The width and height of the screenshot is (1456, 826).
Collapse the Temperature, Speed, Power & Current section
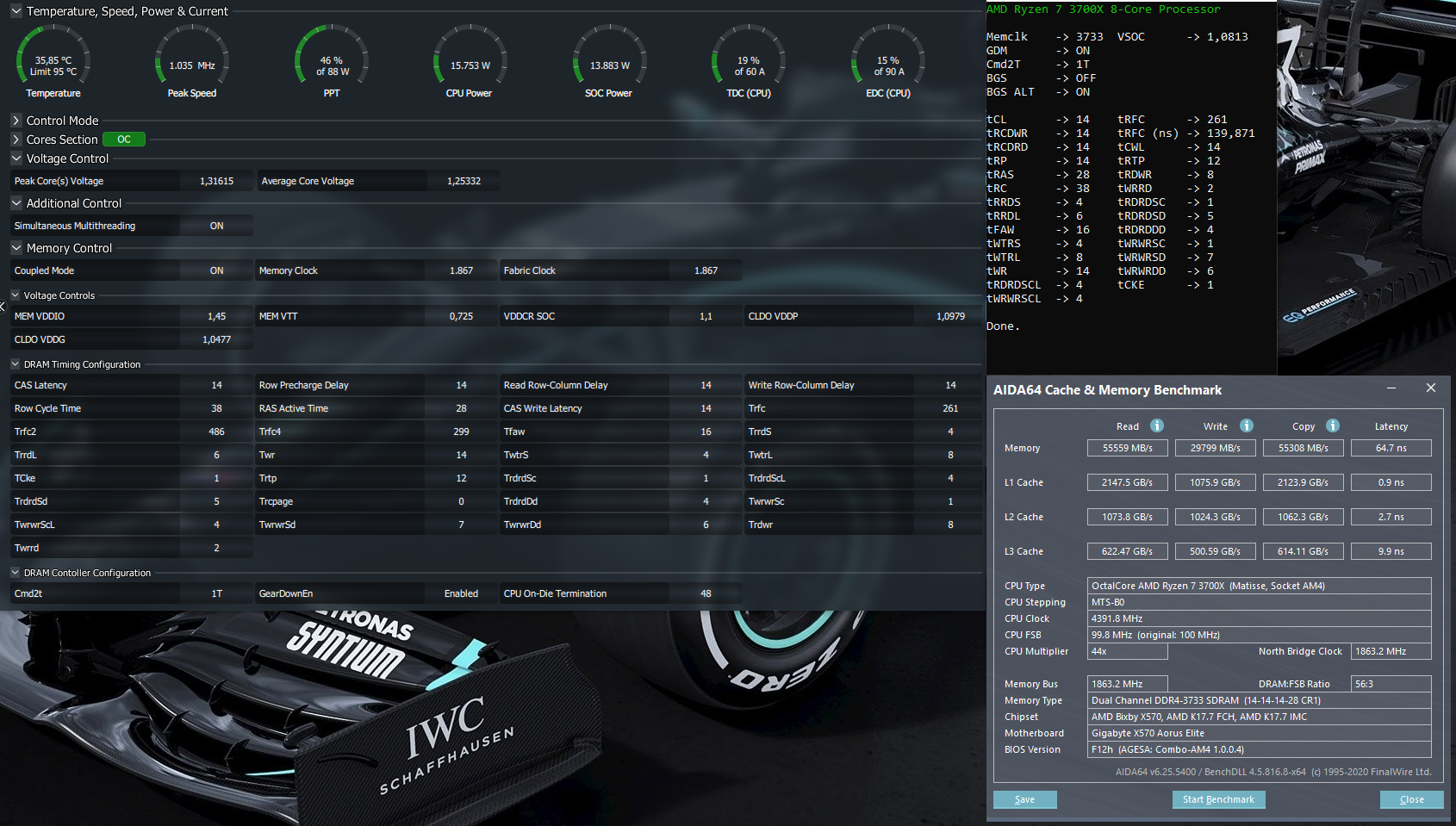(x=16, y=11)
